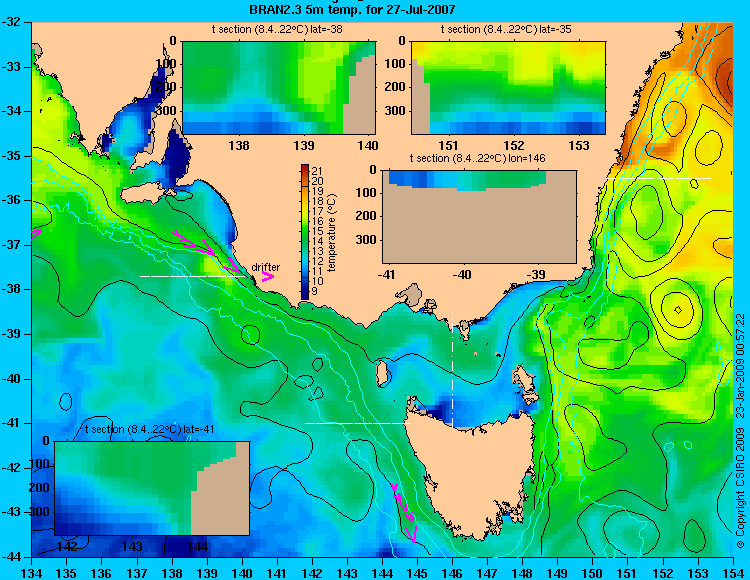
Task: Click the 'drifter' legend label
Action: 266,267
